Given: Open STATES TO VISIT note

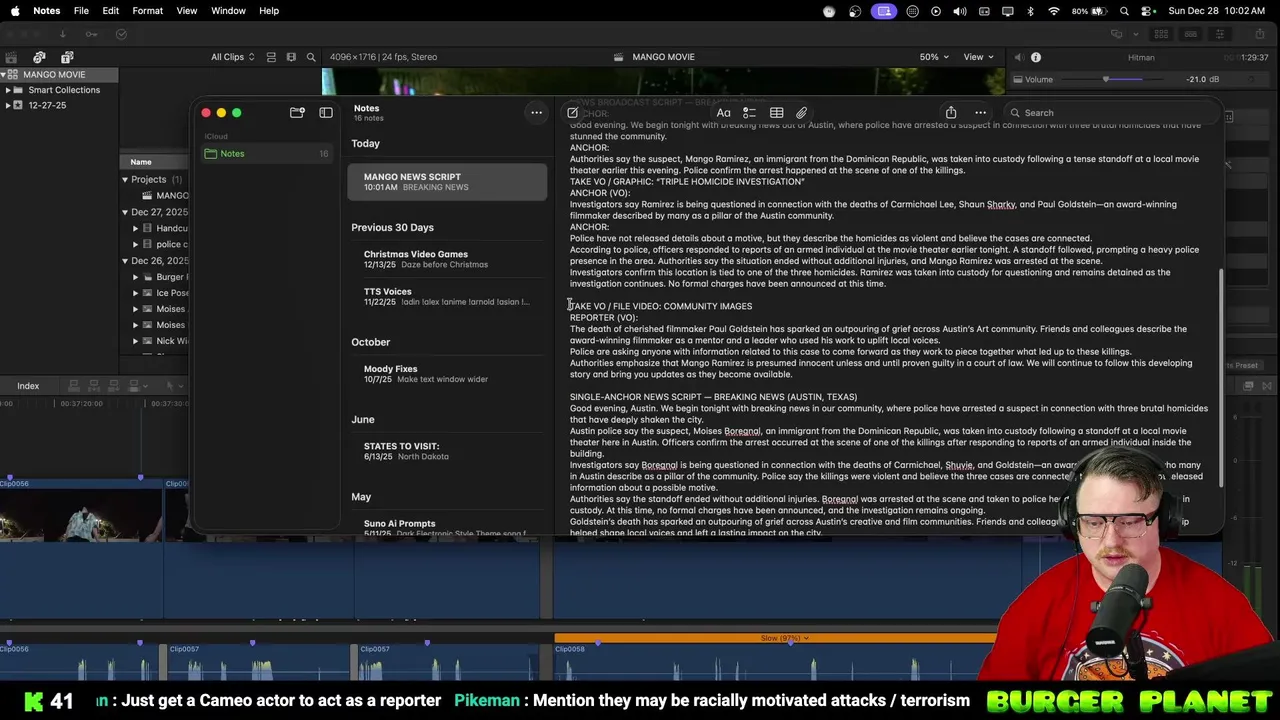Looking at the screenshot, I should tap(447, 451).
